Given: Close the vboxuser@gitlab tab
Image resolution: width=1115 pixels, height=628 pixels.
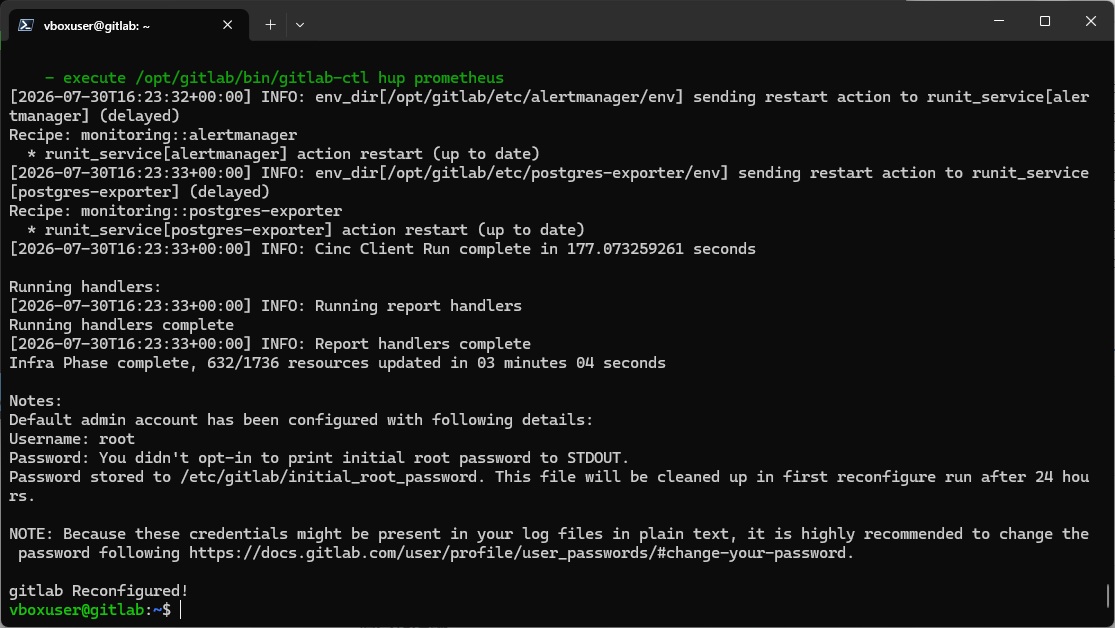Looking at the screenshot, I should [x=228, y=25].
